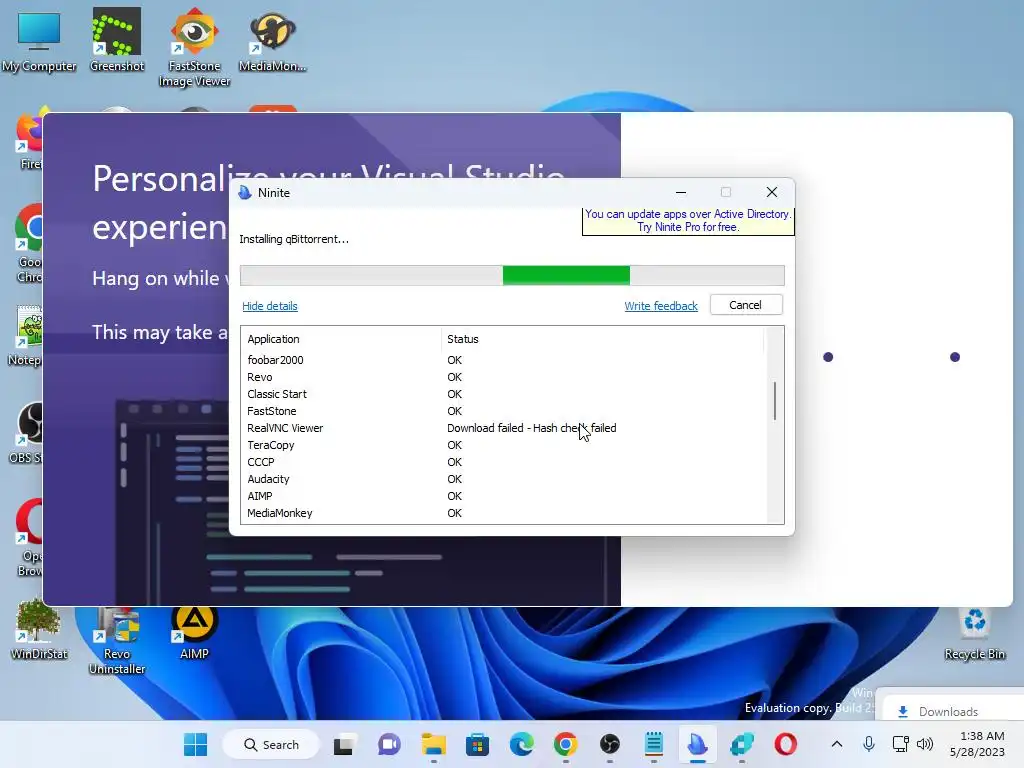Select the RealVNC Viewer row
Image resolution: width=1024 pixels, height=768 pixels.
tap(503, 428)
